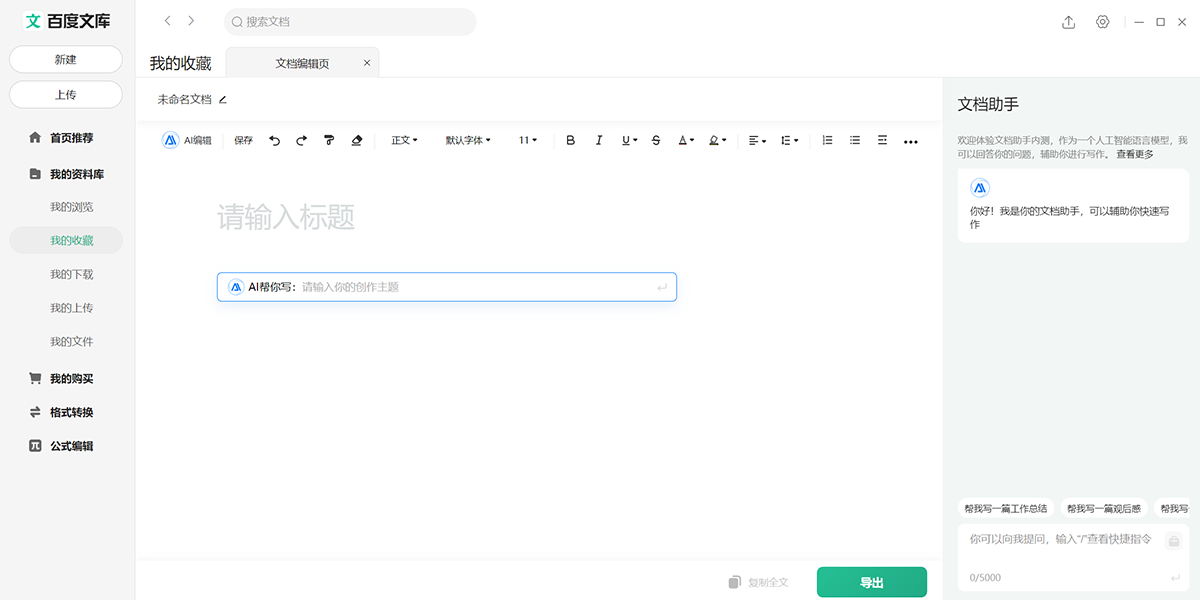Open the 正文 paragraph style dropdown
The height and width of the screenshot is (600, 1200).
pyautogui.click(x=404, y=141)
